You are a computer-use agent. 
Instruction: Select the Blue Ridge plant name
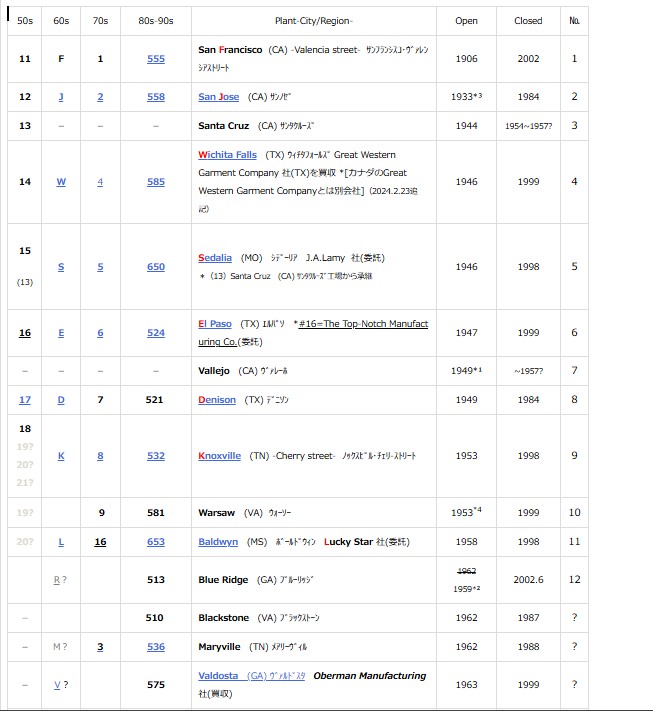pyautogui.click(x=223, y=580)
